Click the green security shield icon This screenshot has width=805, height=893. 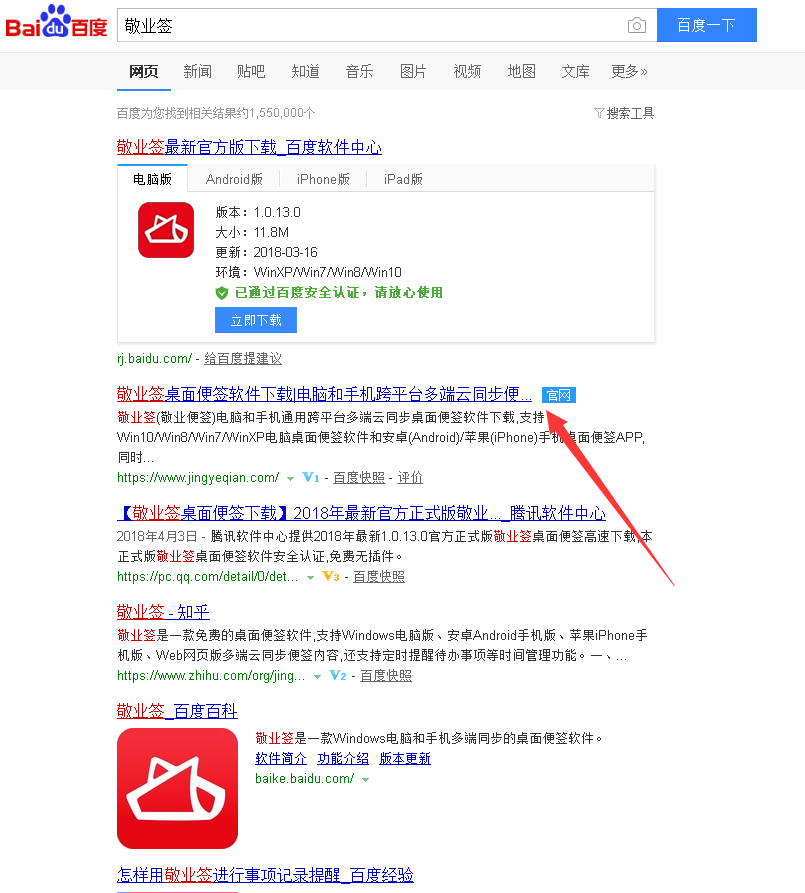click(222, 293)
